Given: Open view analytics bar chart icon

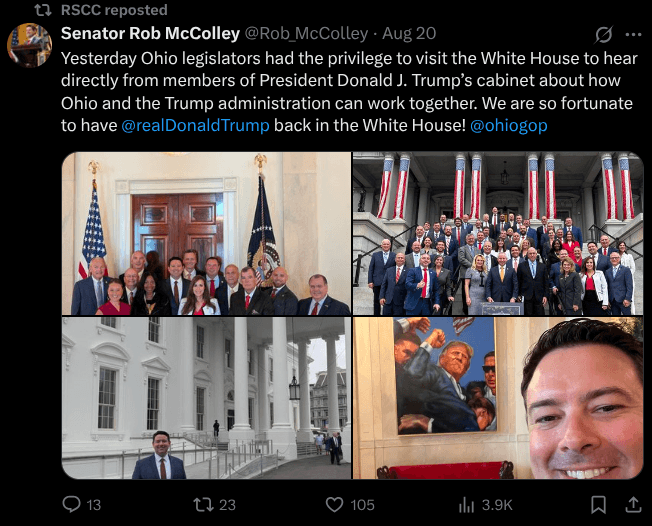Looking at the screenshot, I should click(x=466, y=505).
